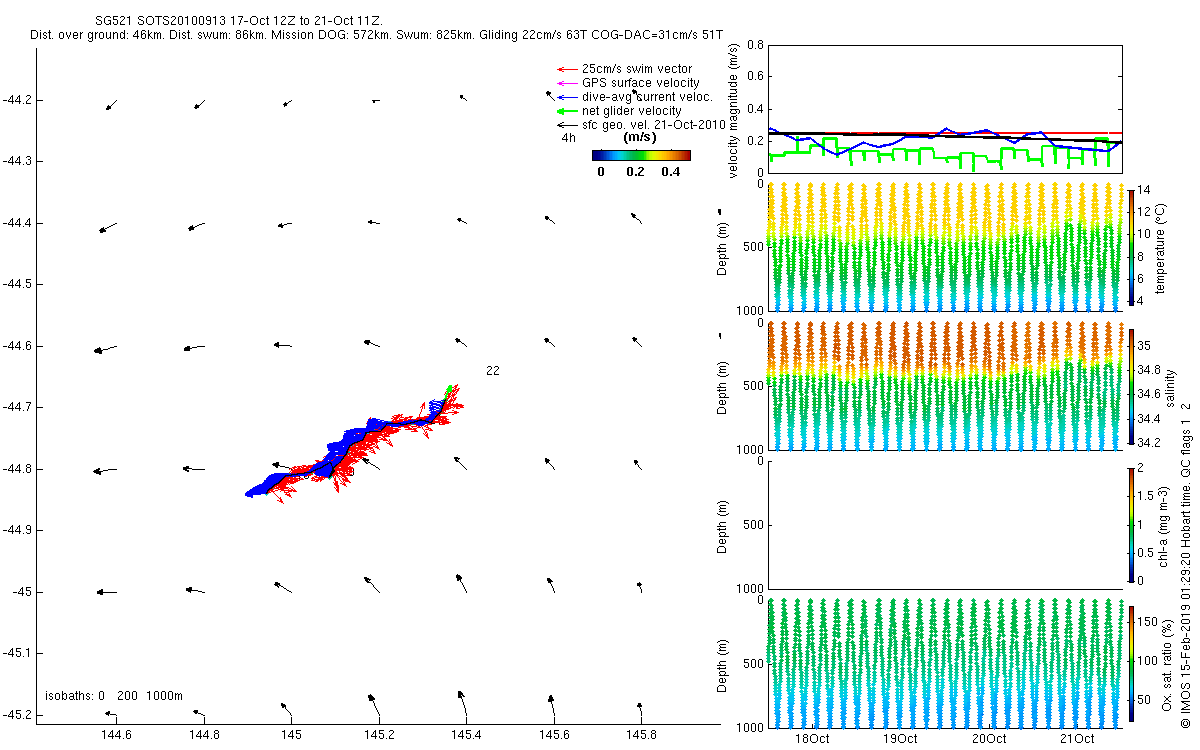This screenshot has height=750, width=1200.
Task: Click the chl-a colorbar
Action: (1131, 523)
